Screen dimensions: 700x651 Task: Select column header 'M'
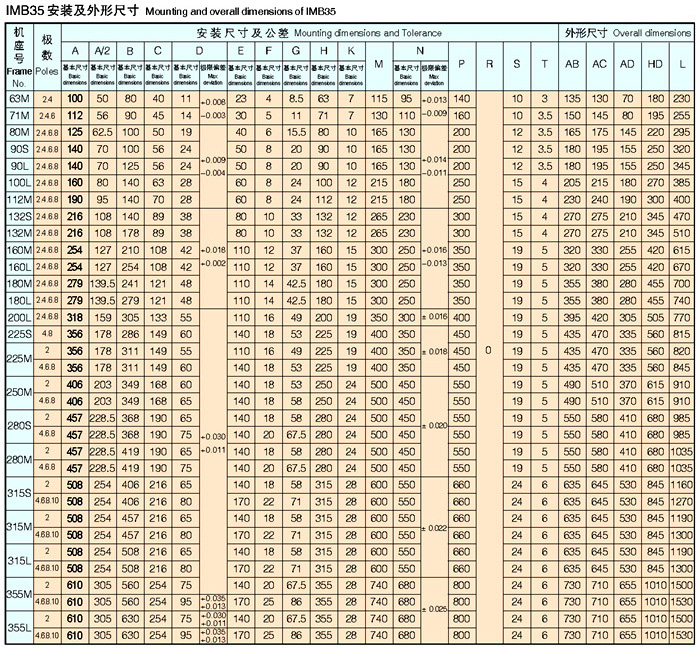tap(379, 64)
